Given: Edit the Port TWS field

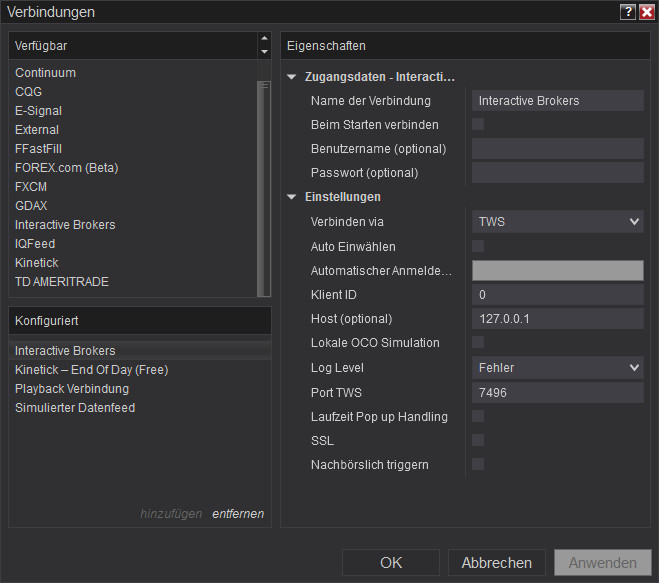Looking at the screenshot, I should pos(558,393).
